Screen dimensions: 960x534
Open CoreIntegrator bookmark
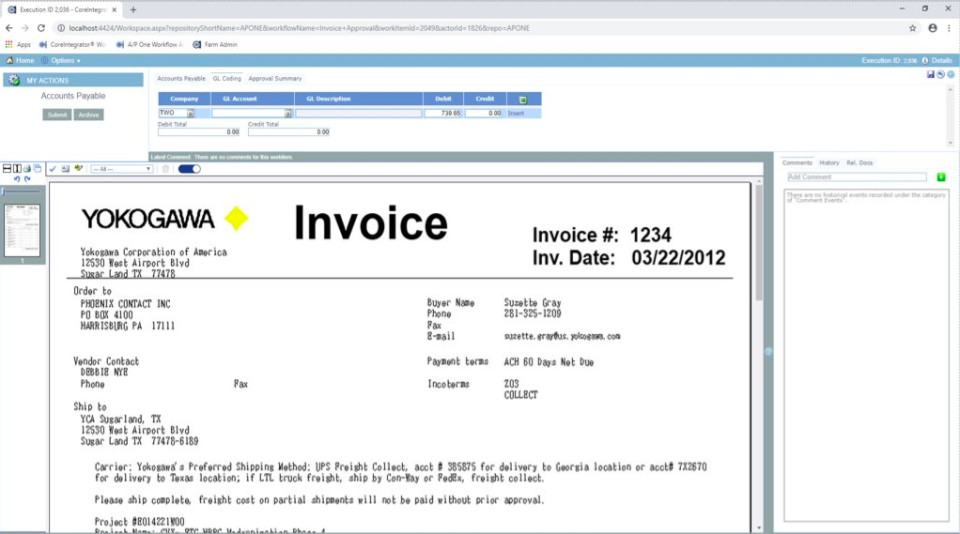[72, 45]
